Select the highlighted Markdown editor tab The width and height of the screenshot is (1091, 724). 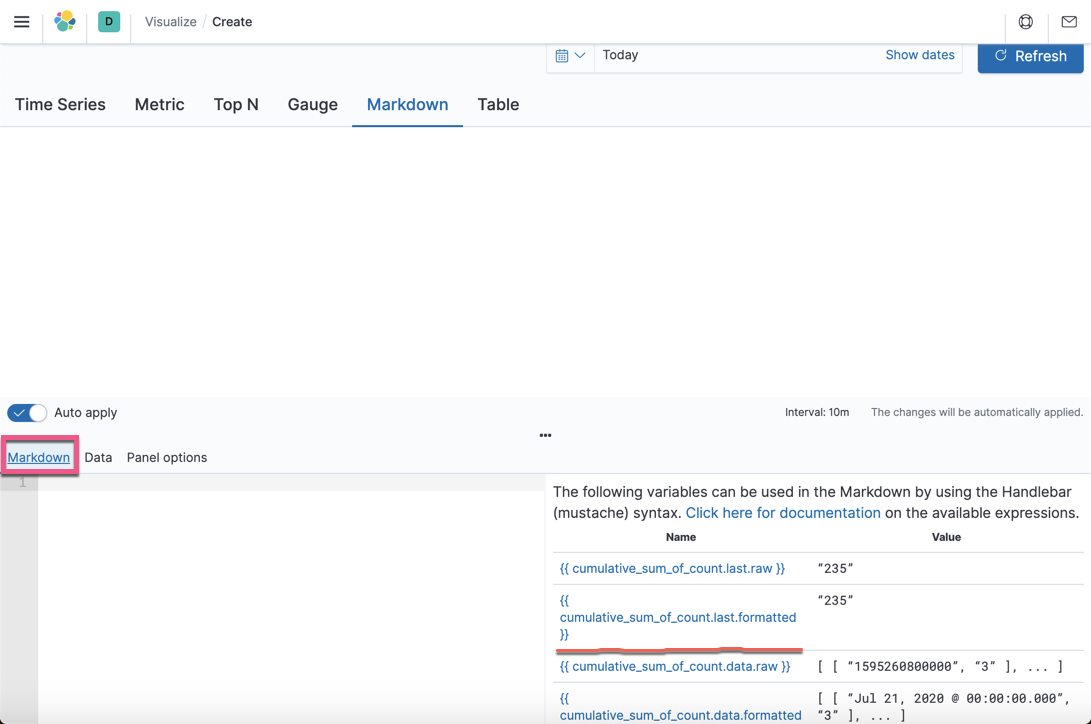tap(38, 457)
